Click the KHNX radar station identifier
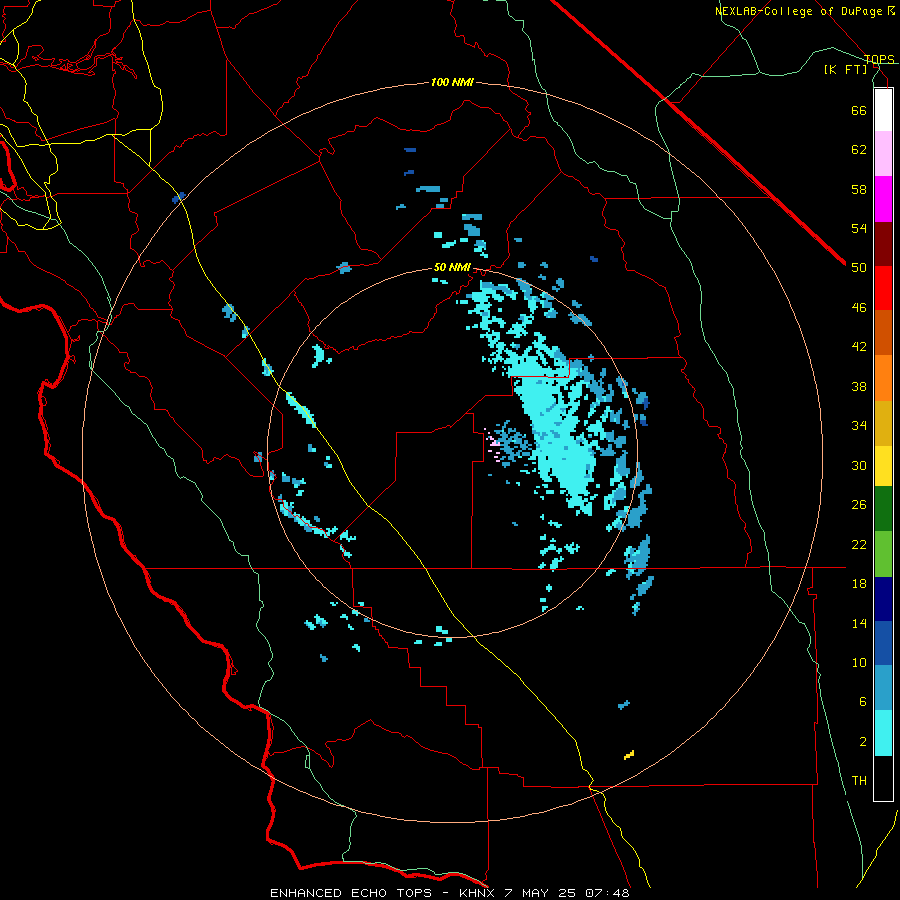This screenshot has height=900, width=900. point(479,893)
